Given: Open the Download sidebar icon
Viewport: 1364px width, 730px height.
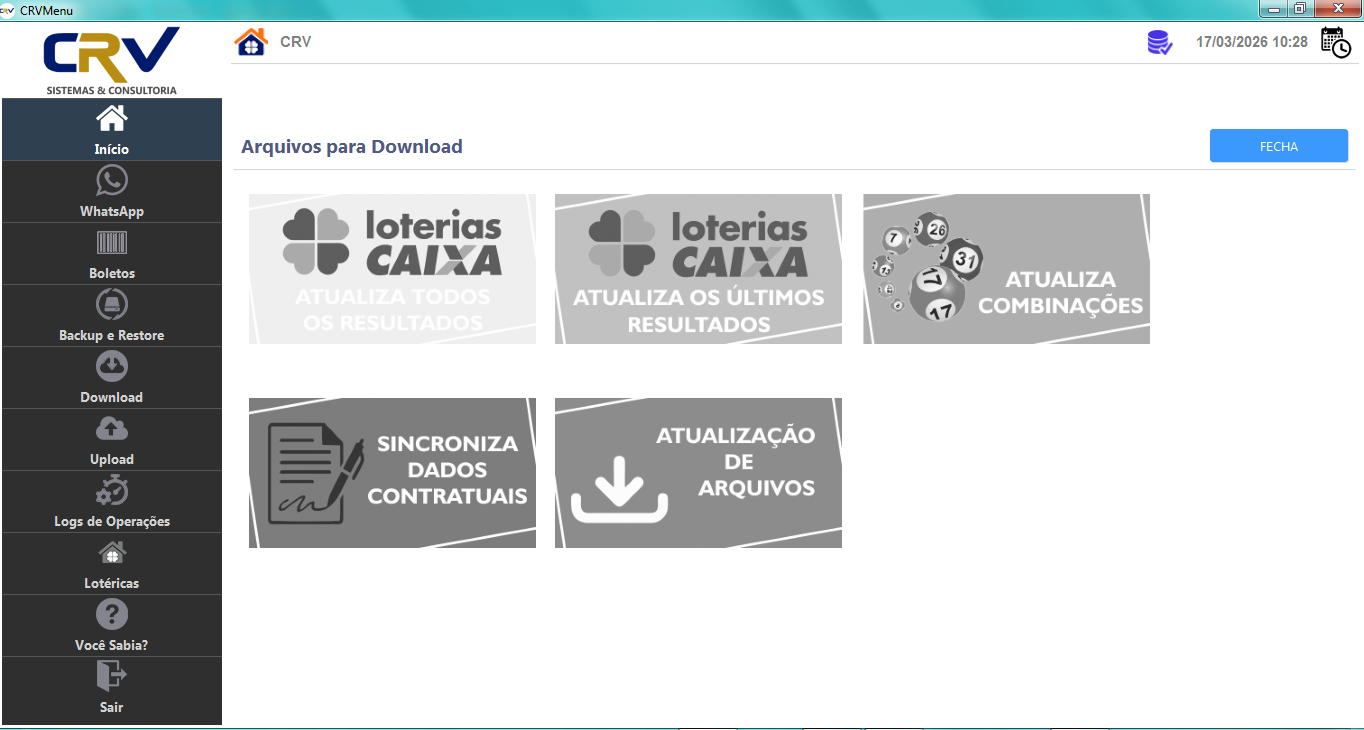Looking at the screenshot, I should 111,367.
